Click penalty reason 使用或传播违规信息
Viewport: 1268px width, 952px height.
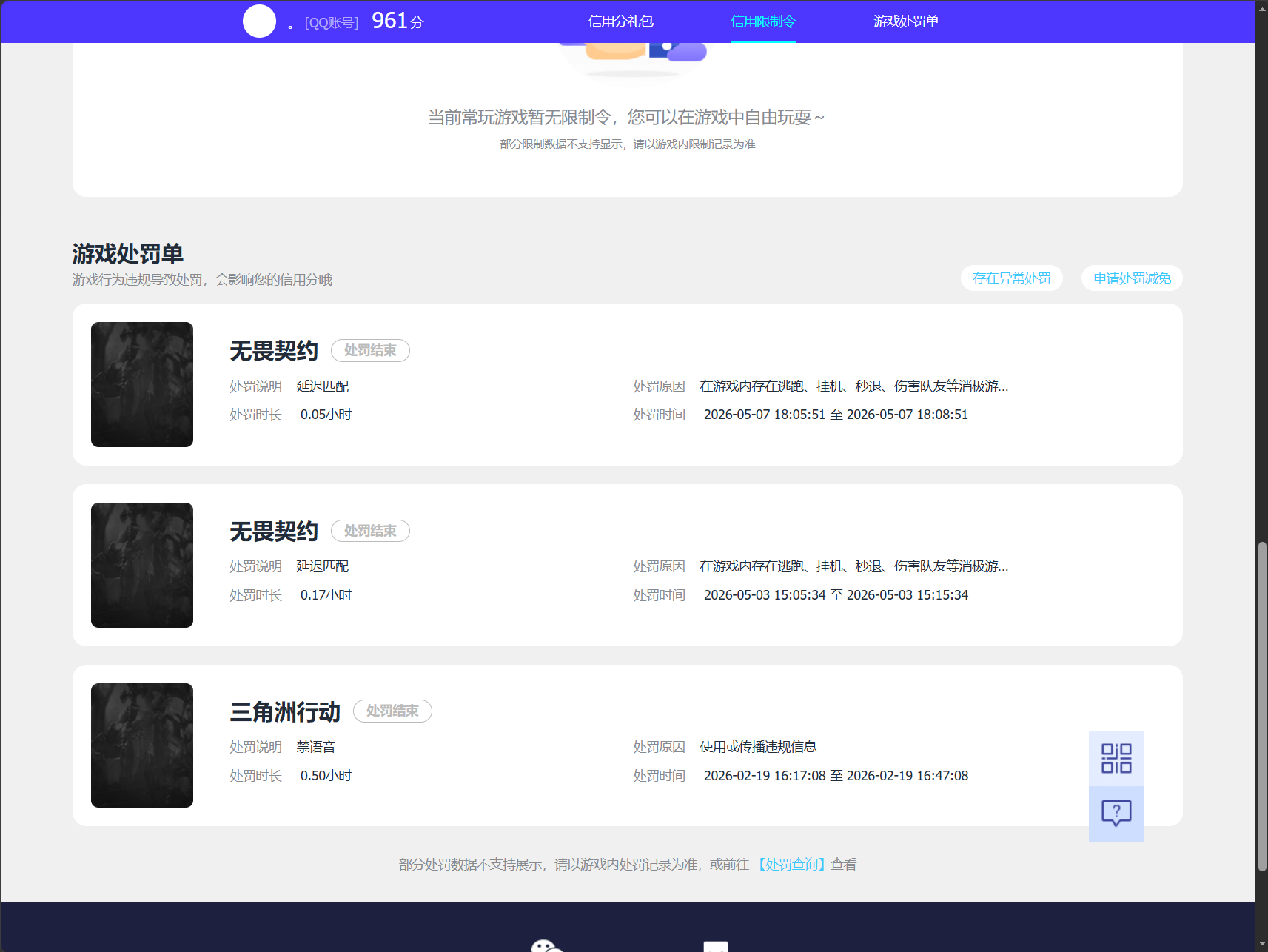coord(758,747)
